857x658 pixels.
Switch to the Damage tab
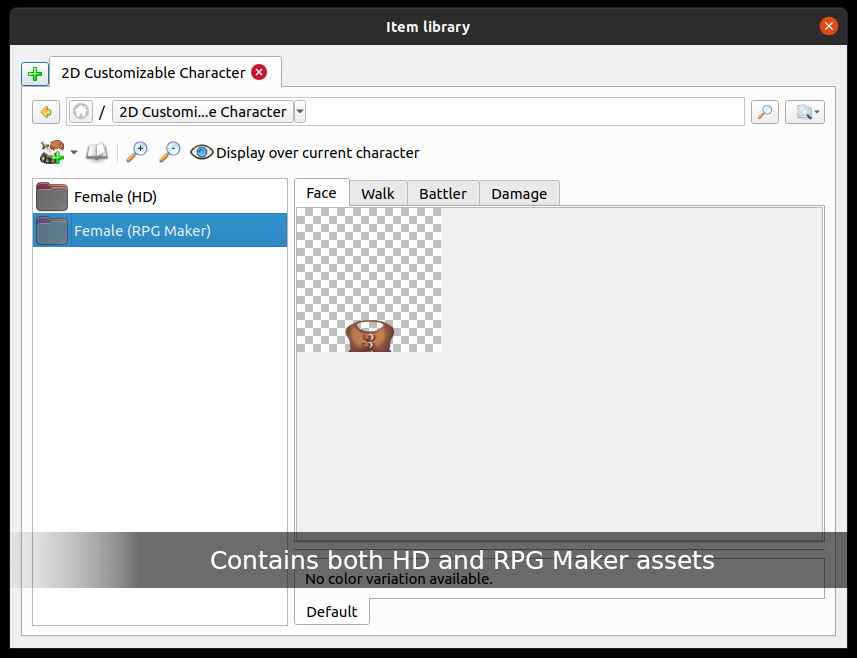tap(519, 194)
